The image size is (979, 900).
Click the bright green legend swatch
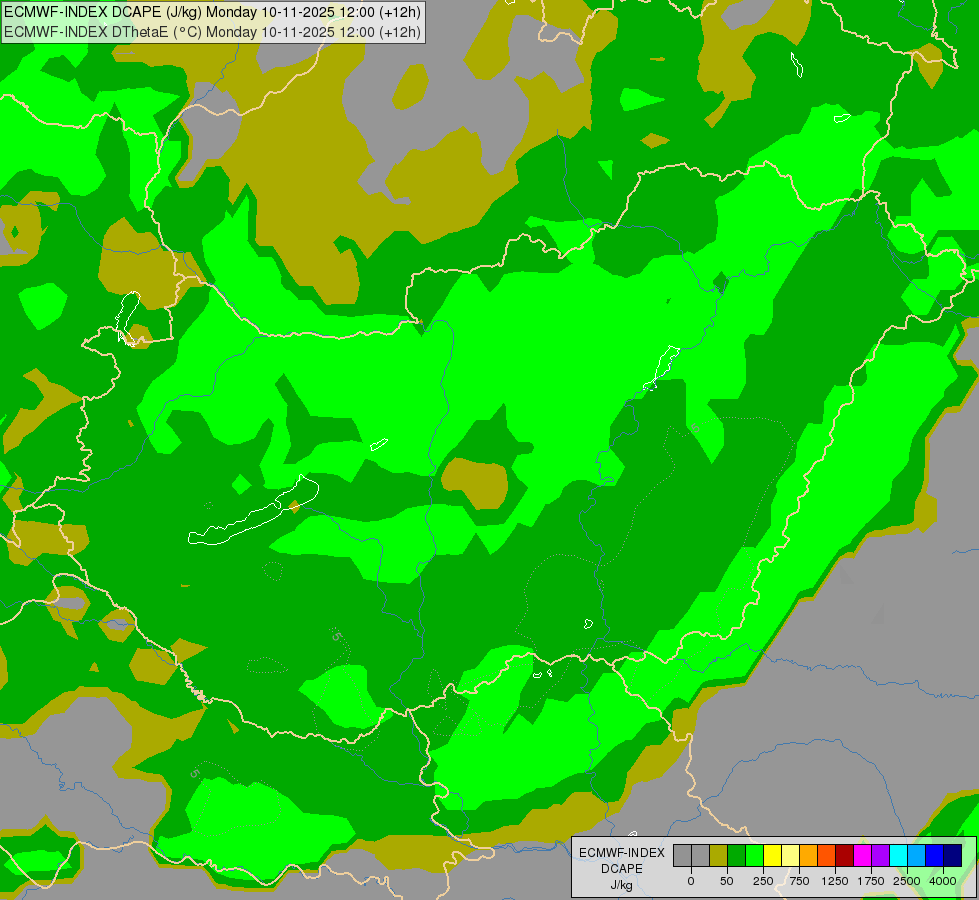755,855
